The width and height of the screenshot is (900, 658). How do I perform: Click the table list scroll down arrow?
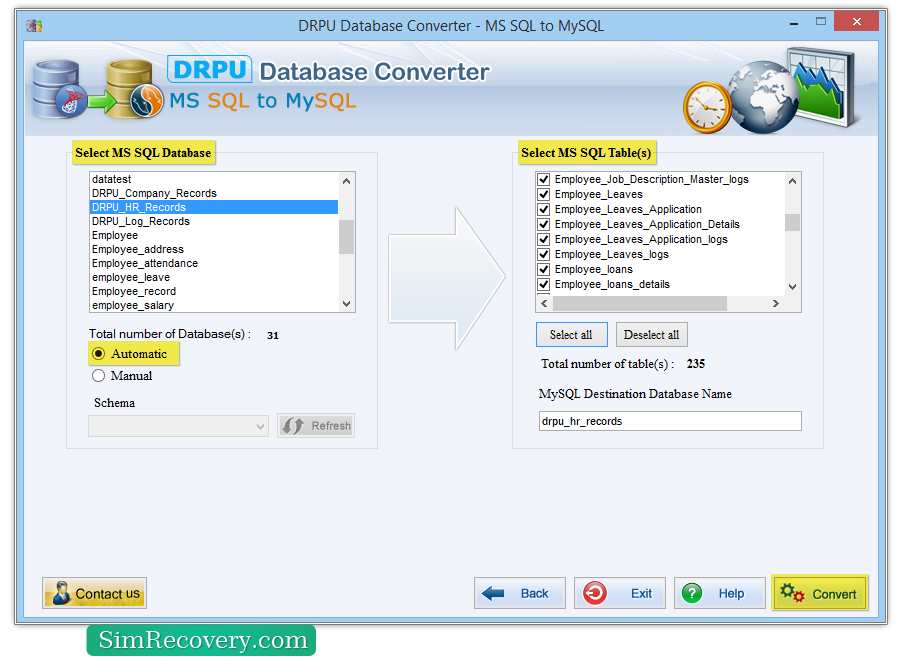pos(792,287)
